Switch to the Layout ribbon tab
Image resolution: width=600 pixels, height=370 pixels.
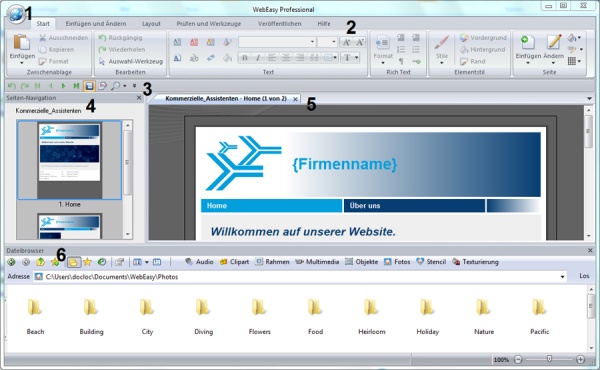coord(151,24)
